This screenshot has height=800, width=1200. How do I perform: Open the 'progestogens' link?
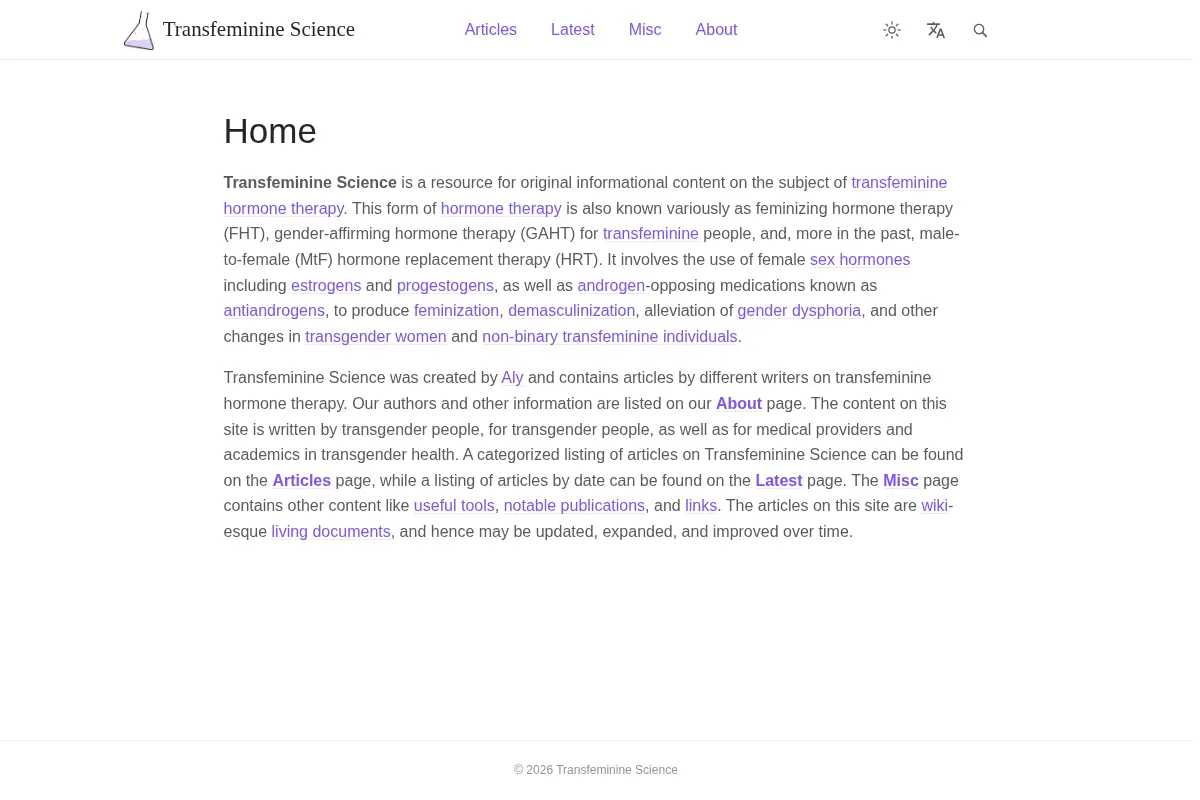coord(445,286)
